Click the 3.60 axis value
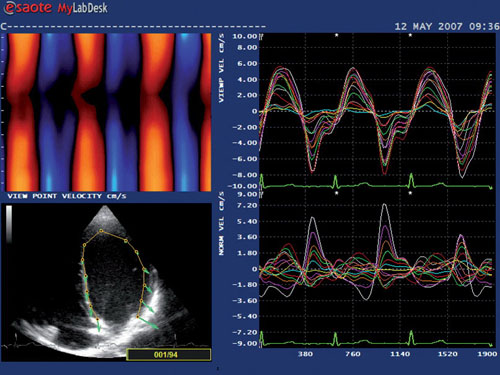 tap(247, 237)
